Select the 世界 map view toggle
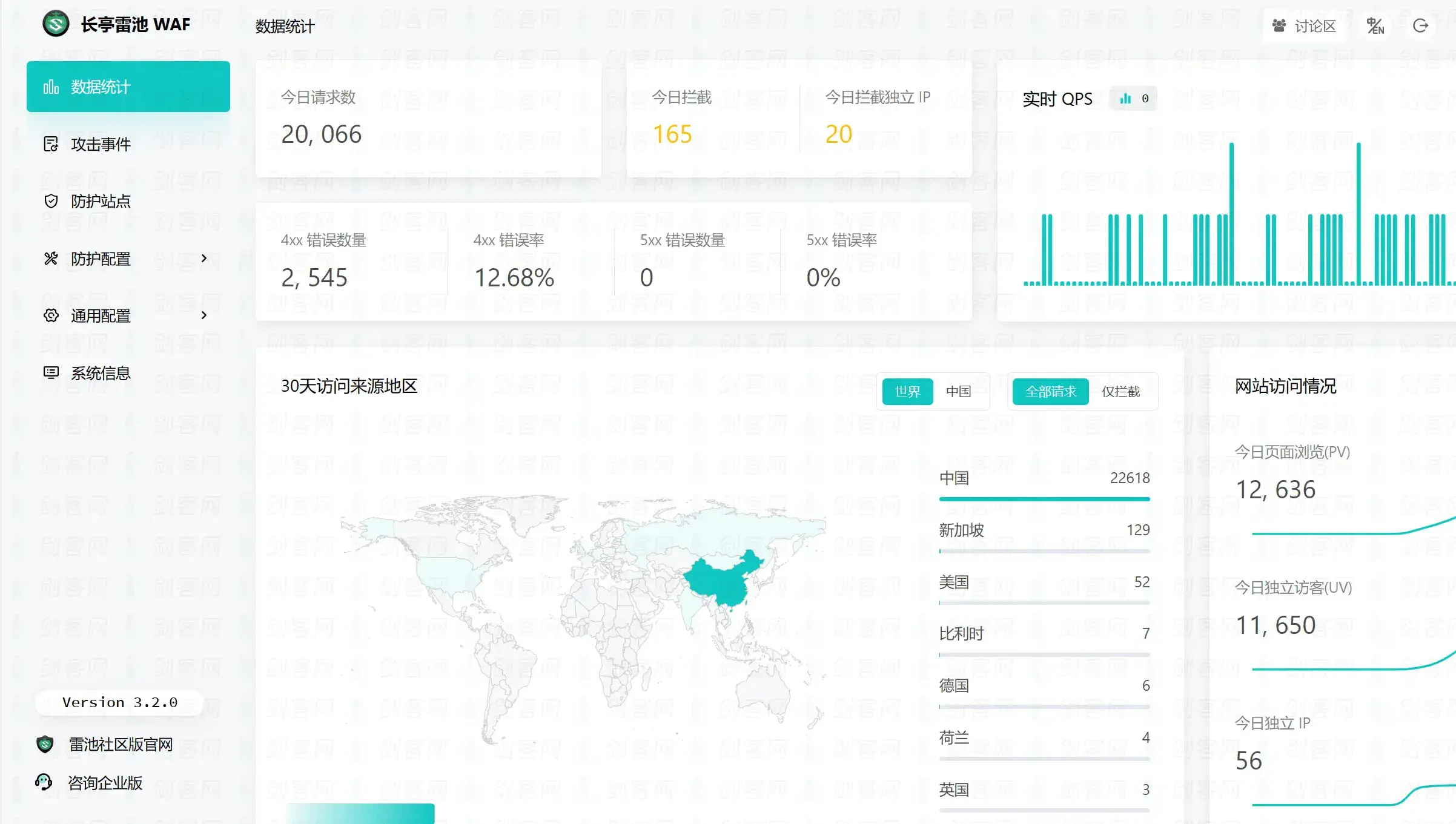 pos(907,392)
